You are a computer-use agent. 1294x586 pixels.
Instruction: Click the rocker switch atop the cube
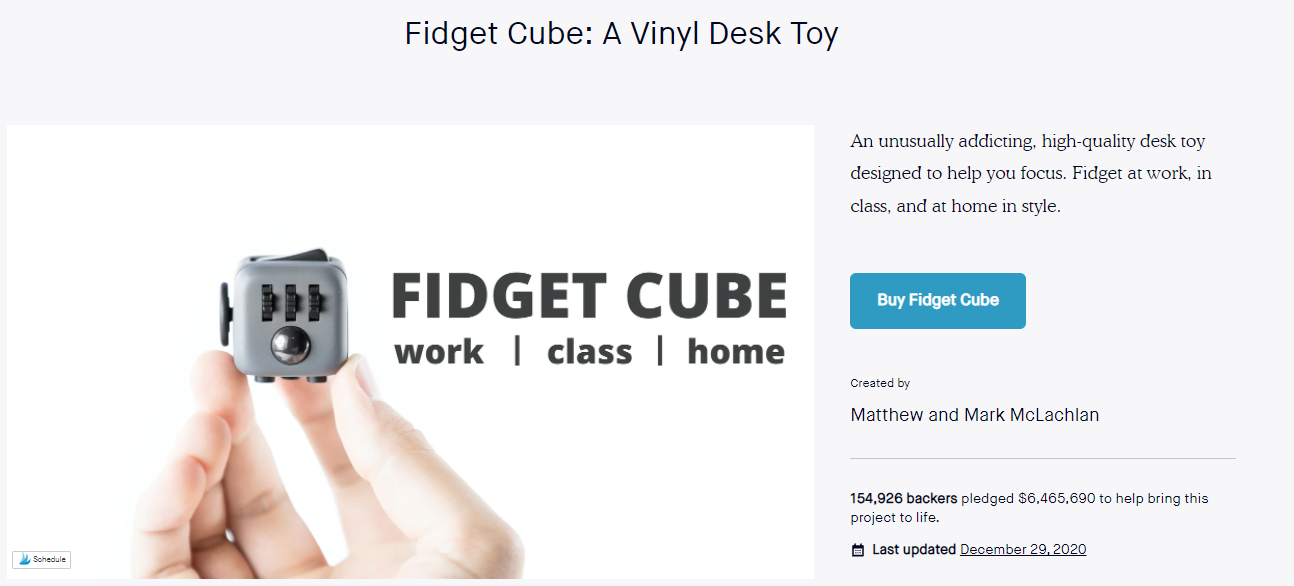point(301,256)
